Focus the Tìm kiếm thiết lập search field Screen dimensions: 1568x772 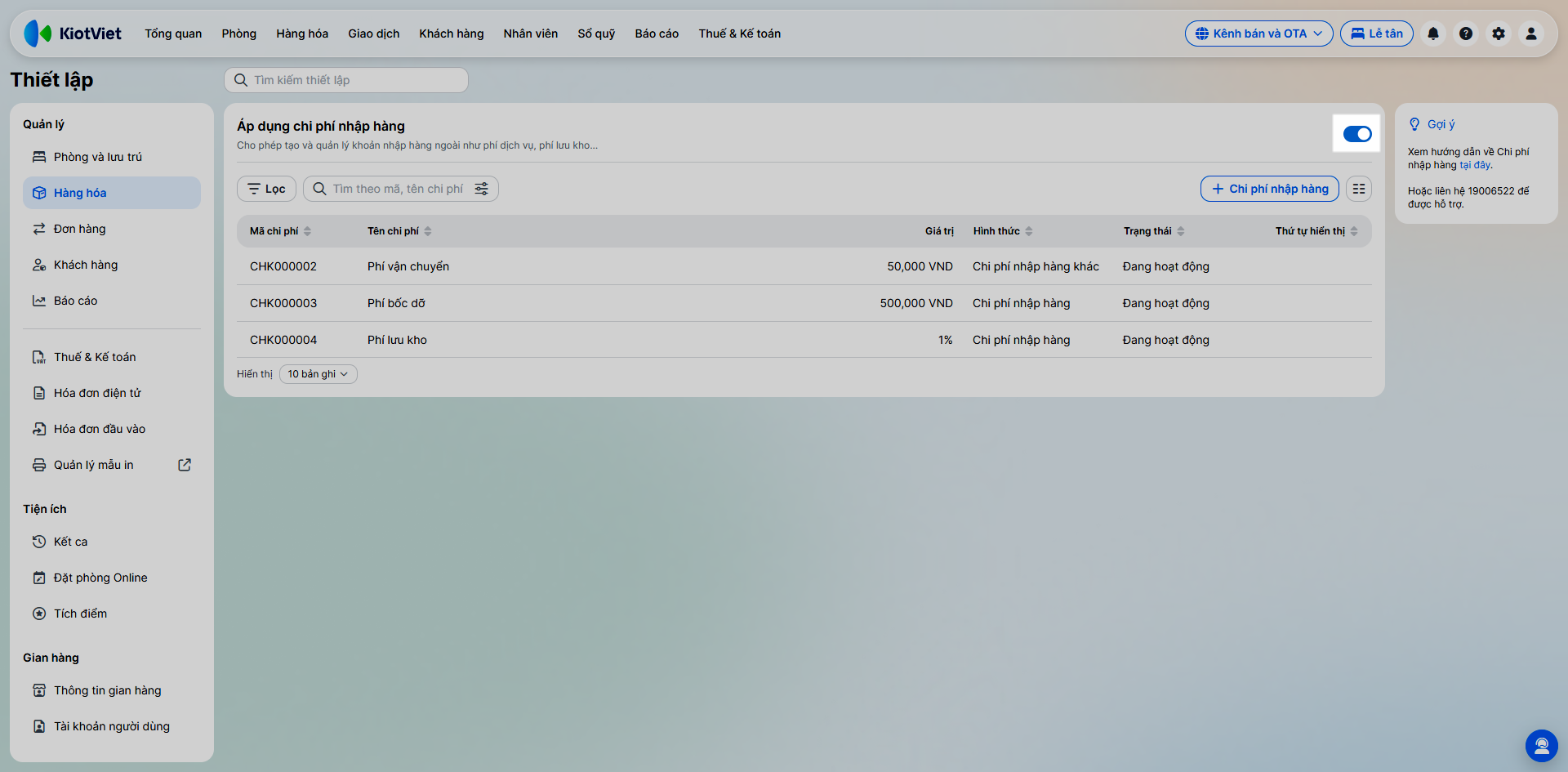pyautogui.click(x=346, y=80)
